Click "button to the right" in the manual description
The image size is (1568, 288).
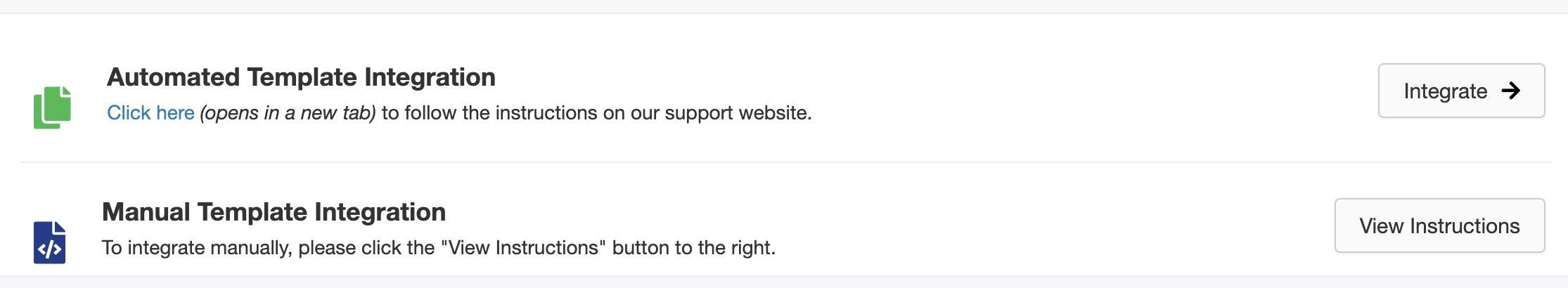[x=693, y=248]
